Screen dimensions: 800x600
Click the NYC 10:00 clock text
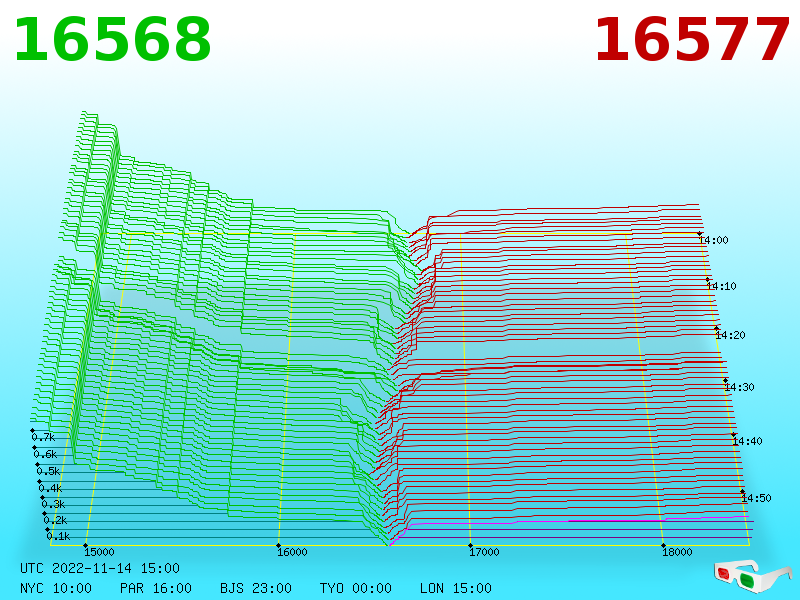(56, 588)
